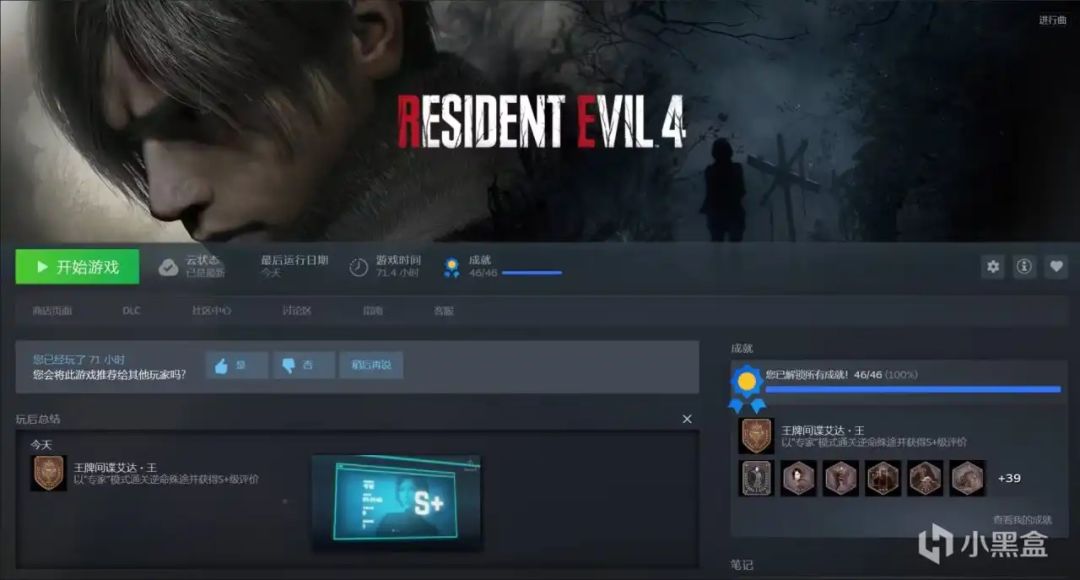Click the shield achievement icon in 成就 panel
The height and width of the screenshot is (580, 1080).
756,435
